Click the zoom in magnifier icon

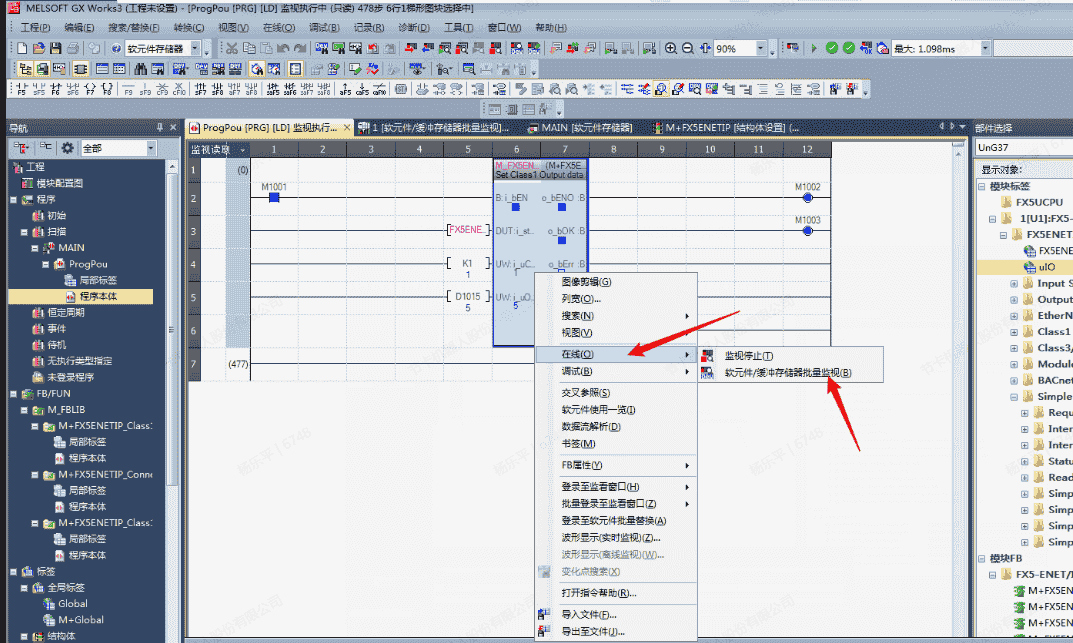pos(671,48)
